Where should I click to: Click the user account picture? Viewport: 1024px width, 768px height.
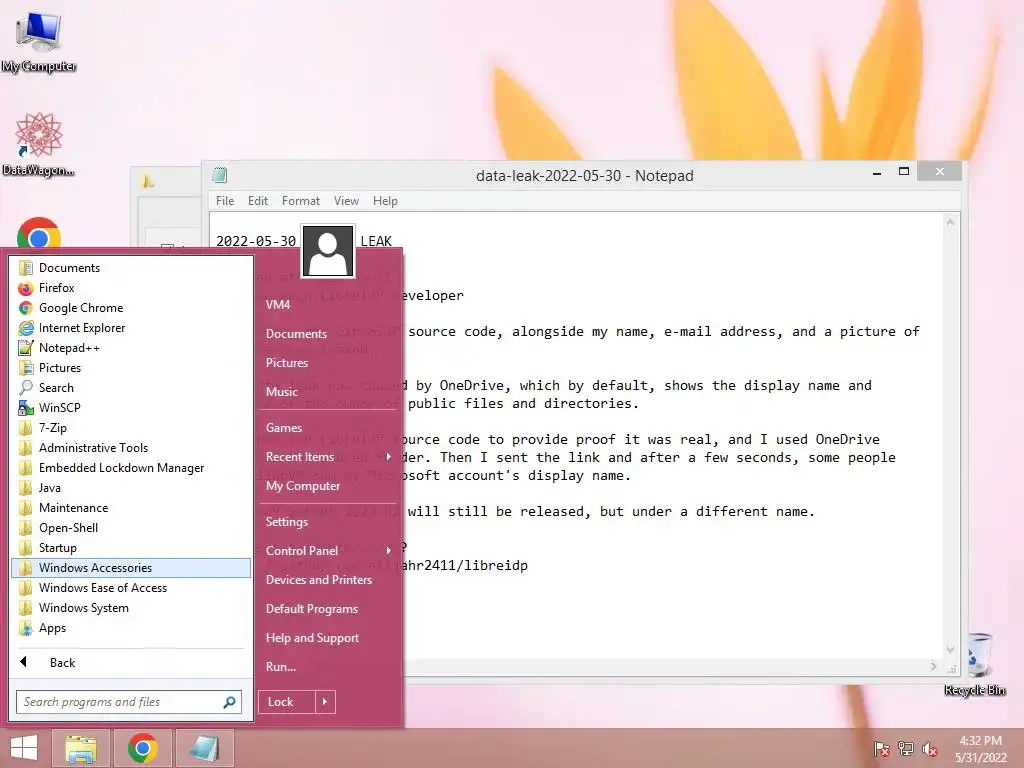pos(328,251)
